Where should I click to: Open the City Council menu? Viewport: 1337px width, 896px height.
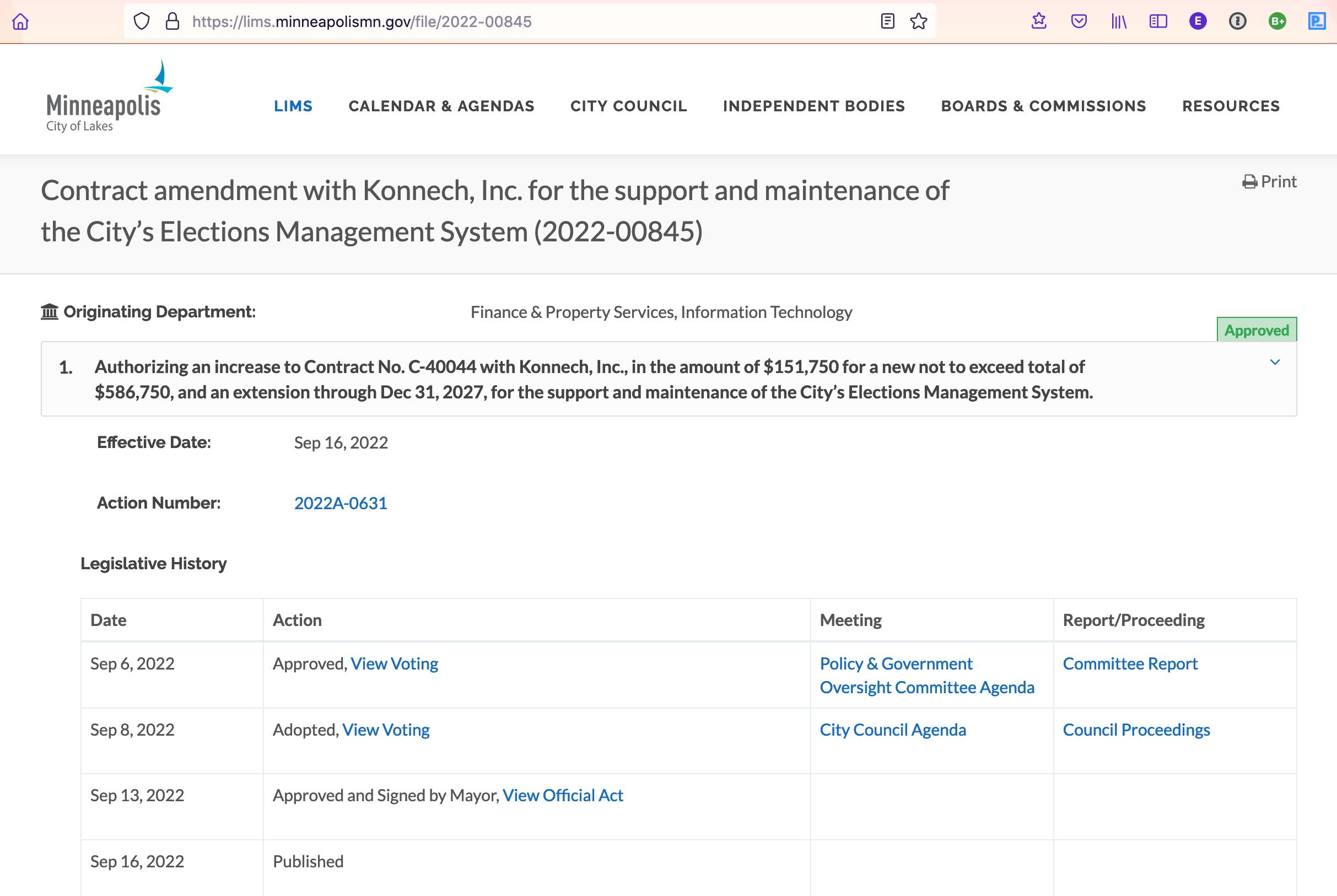point(628,106)
